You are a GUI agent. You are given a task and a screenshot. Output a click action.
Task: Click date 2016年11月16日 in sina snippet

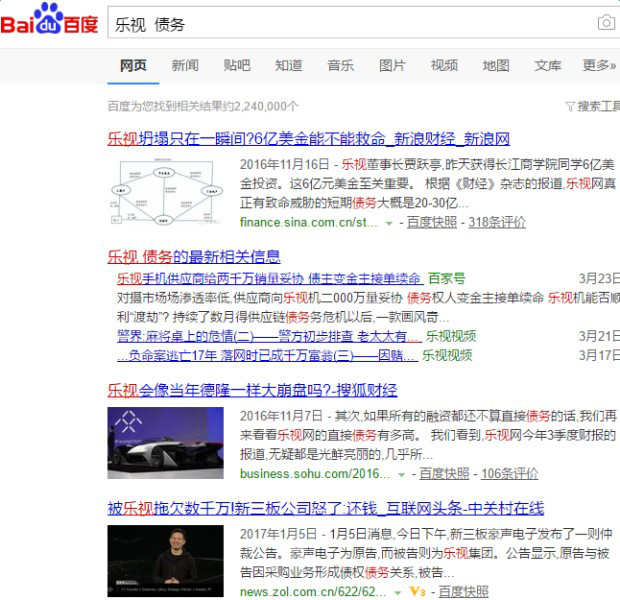284,164
